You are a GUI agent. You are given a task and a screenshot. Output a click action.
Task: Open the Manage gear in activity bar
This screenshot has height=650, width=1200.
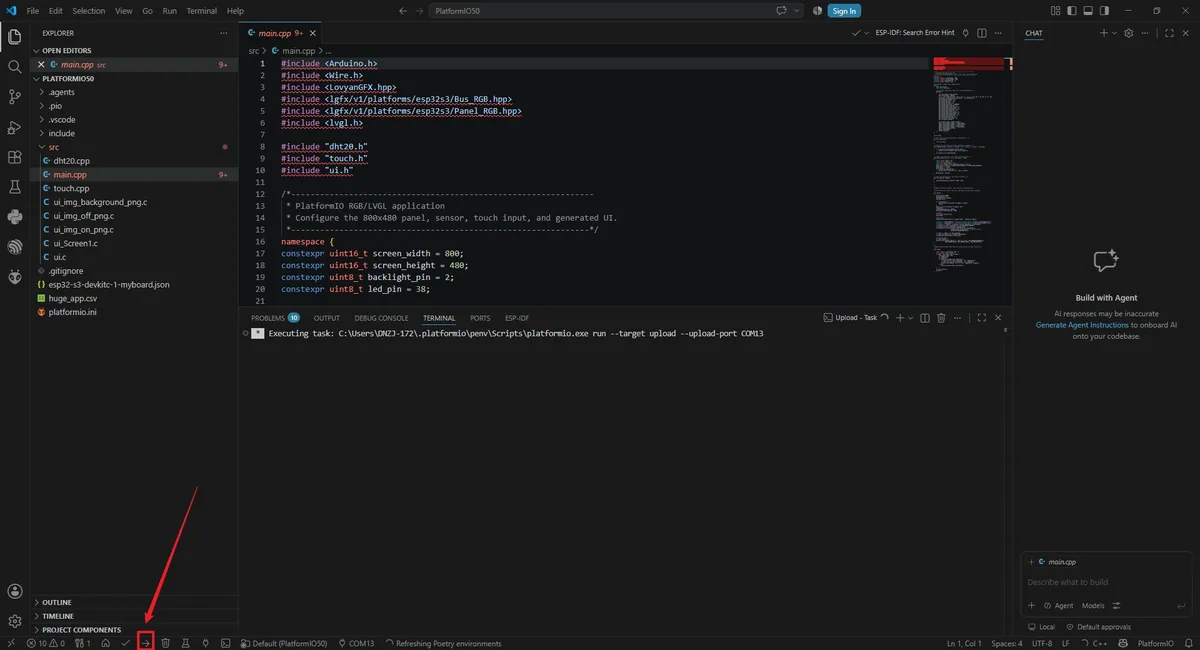tap(15, 621)
